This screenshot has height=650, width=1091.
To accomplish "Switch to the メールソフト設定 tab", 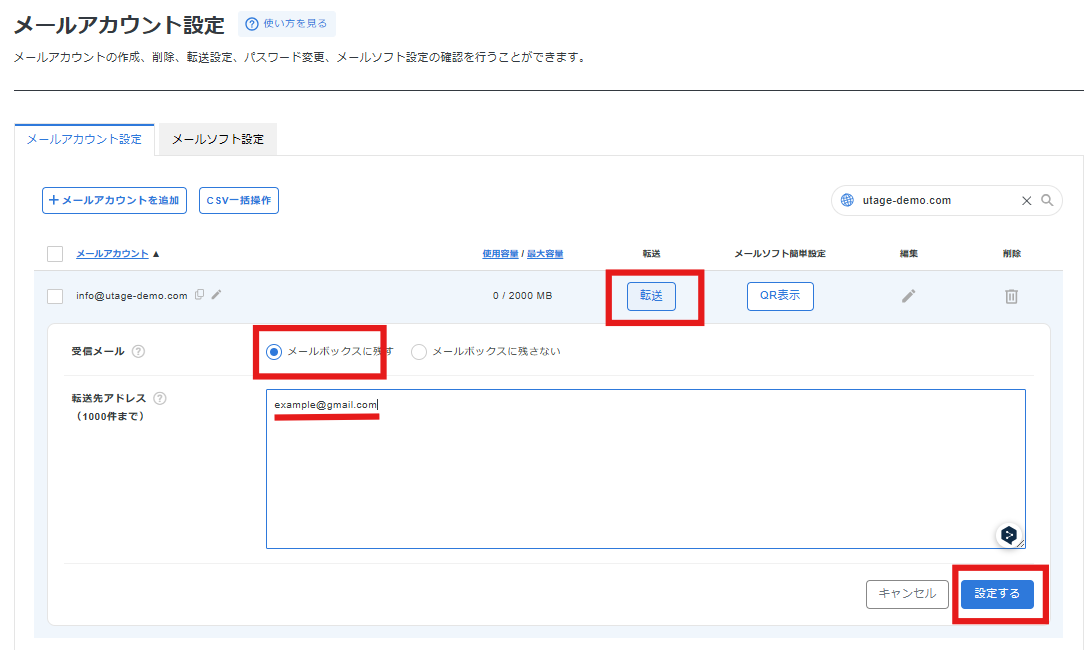I will pos(217,140).
